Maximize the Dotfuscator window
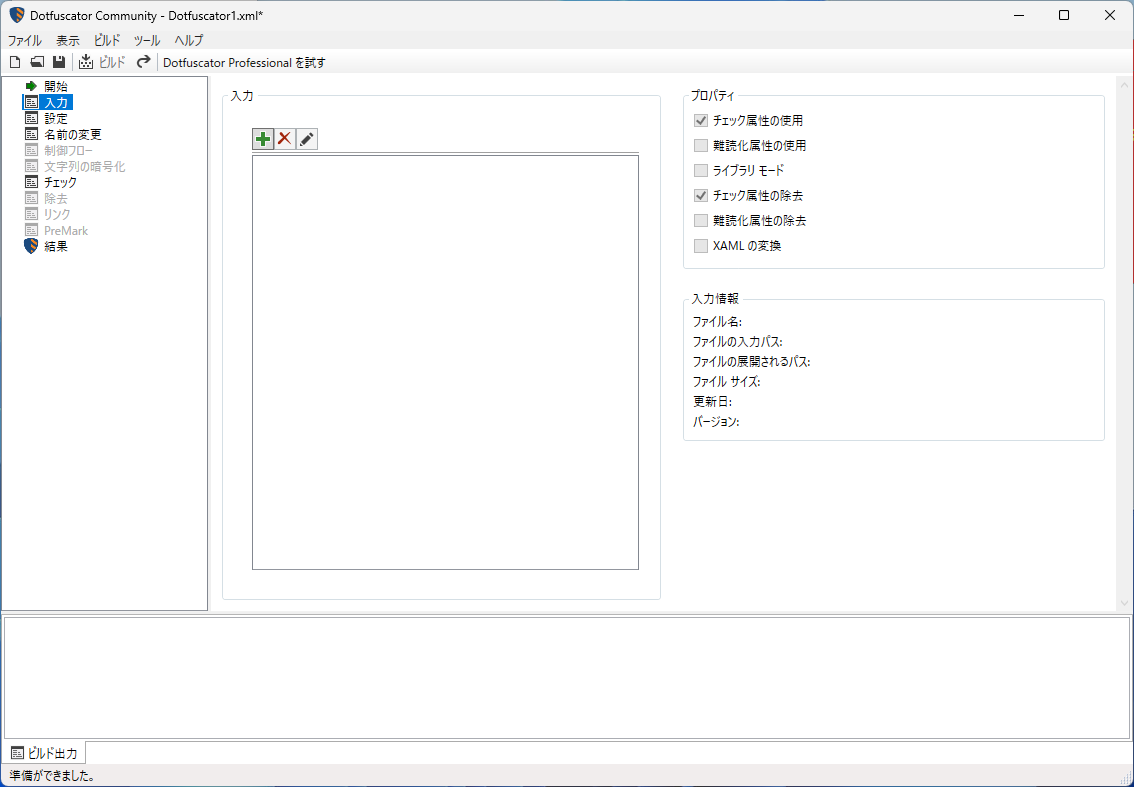The height and width of the screenshot is (787, 1134). [x=1064, y=15]
